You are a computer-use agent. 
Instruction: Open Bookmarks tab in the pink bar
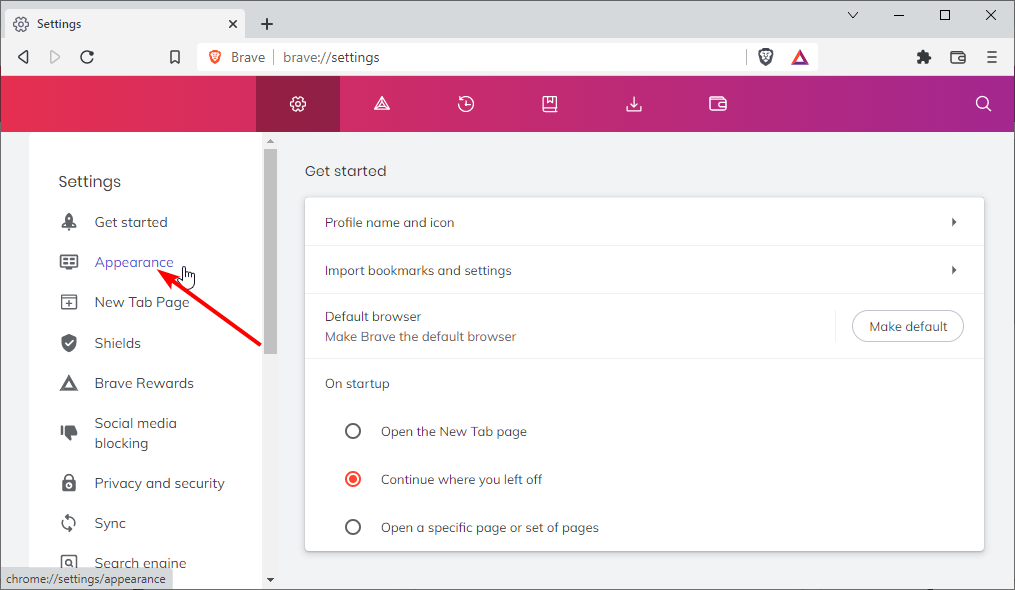click(x=550, y=104)
